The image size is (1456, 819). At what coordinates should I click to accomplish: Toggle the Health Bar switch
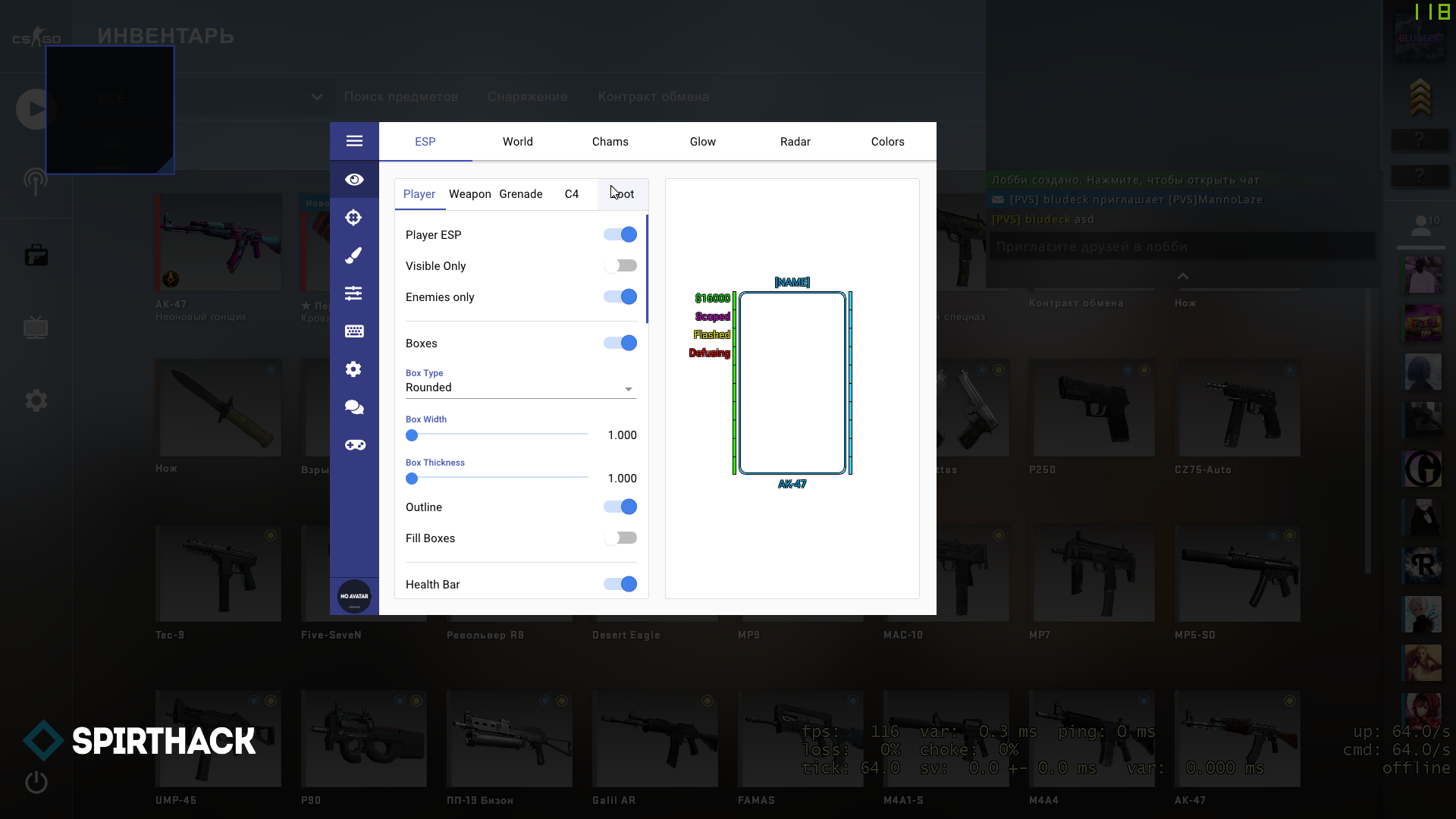pyautogui.click(x=620, y=584)
